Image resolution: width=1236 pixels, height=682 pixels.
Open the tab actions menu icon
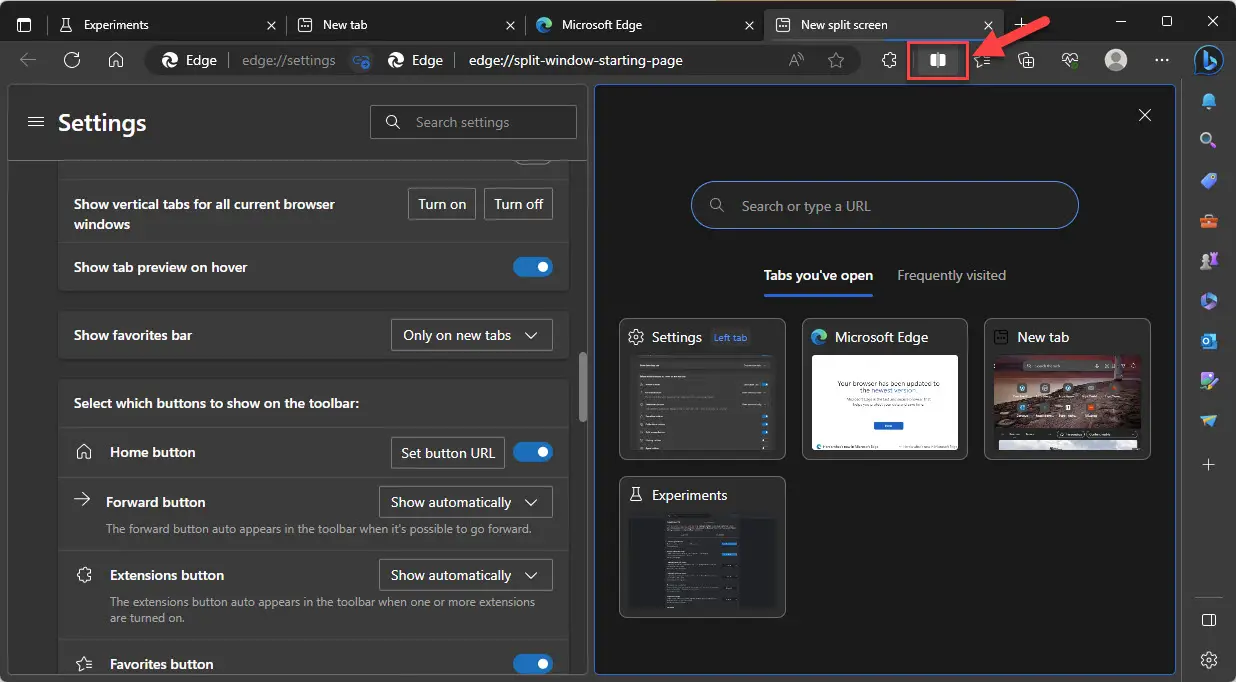point(24,24)
